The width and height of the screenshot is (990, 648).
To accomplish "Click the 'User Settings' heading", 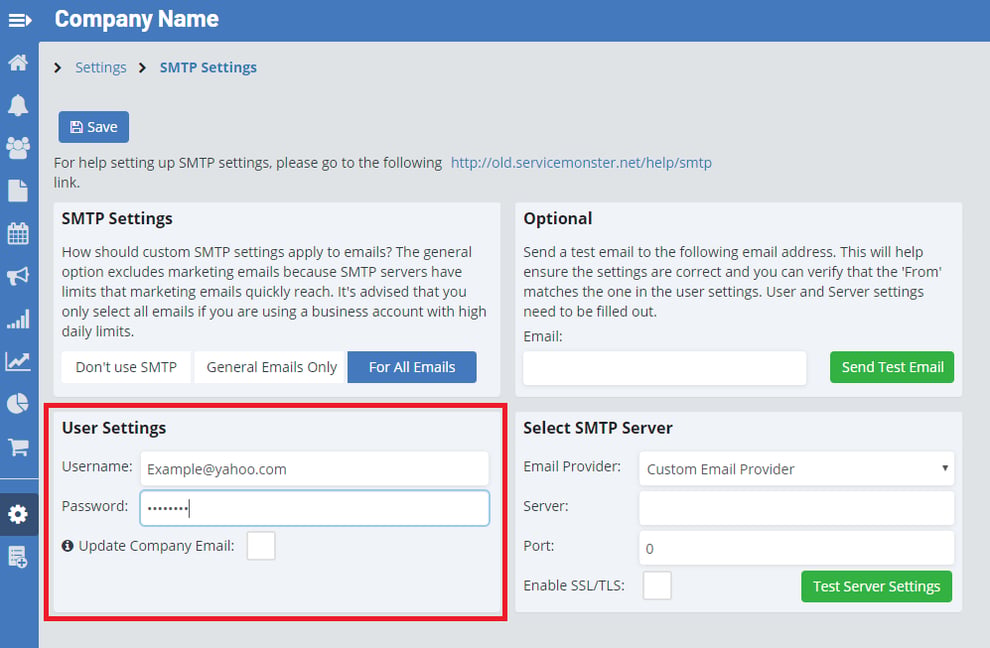I will [114, 428].
